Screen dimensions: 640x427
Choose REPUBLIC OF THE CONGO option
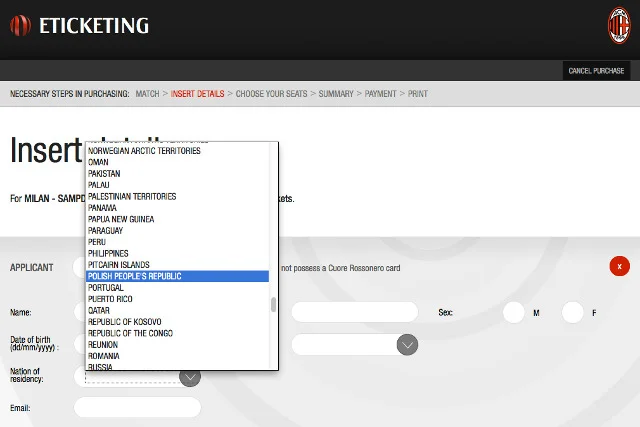pos(178,334)
